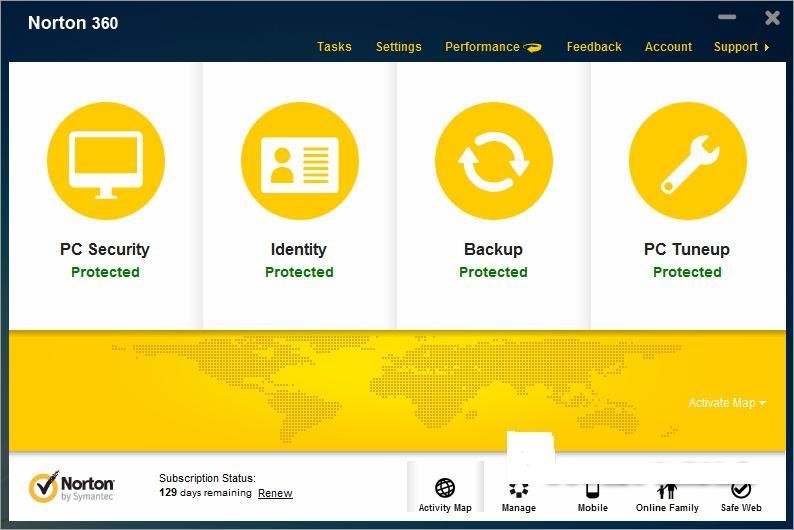Click the PC Tuneup label

click(687, 249)
